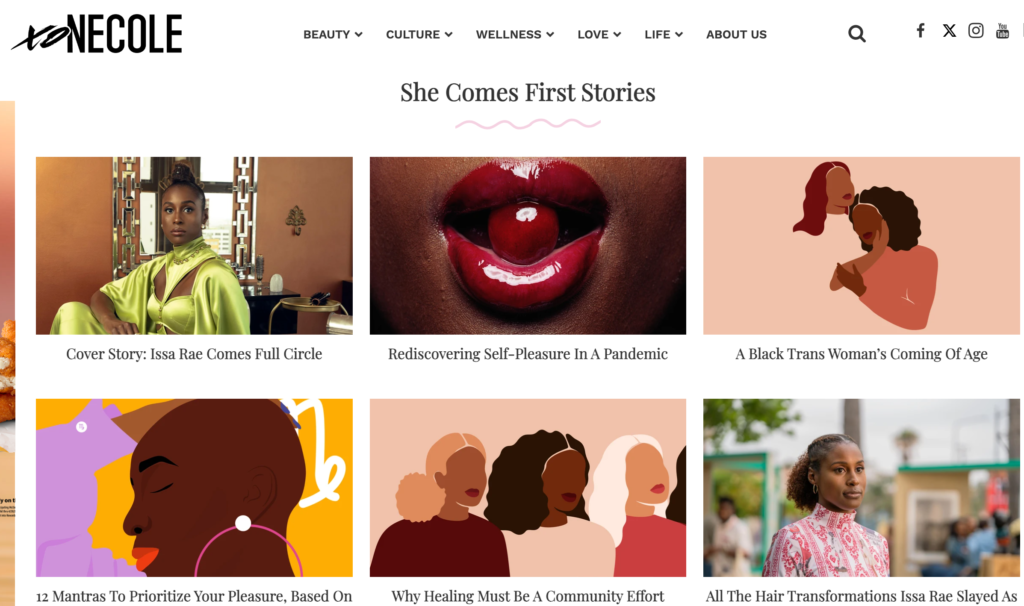Select the two women embracing illustration
Screen dimensions: 1024x606
[x=861, y=245]
